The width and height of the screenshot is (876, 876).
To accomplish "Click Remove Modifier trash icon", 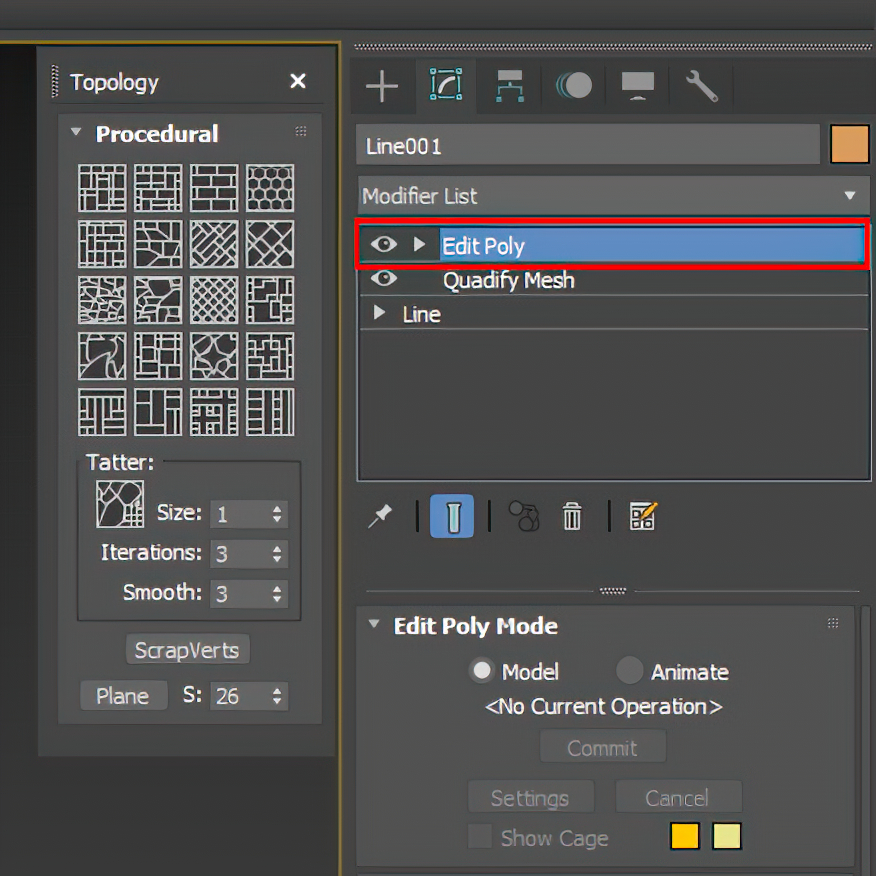I will pyautogui.click(x=572, y=516).
